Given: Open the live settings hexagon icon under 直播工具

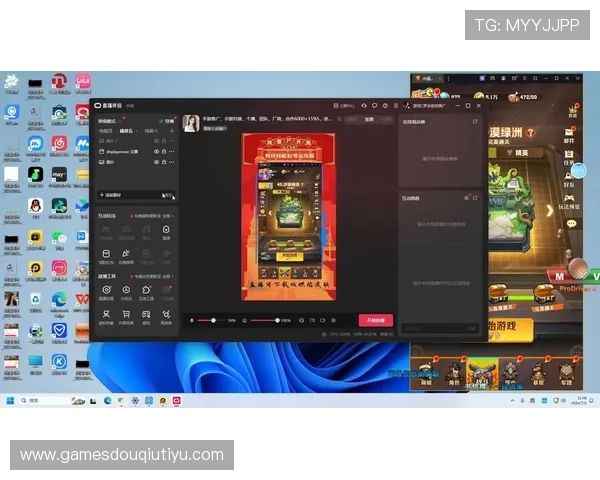Looking at the screenshot, I should point(106,290).
